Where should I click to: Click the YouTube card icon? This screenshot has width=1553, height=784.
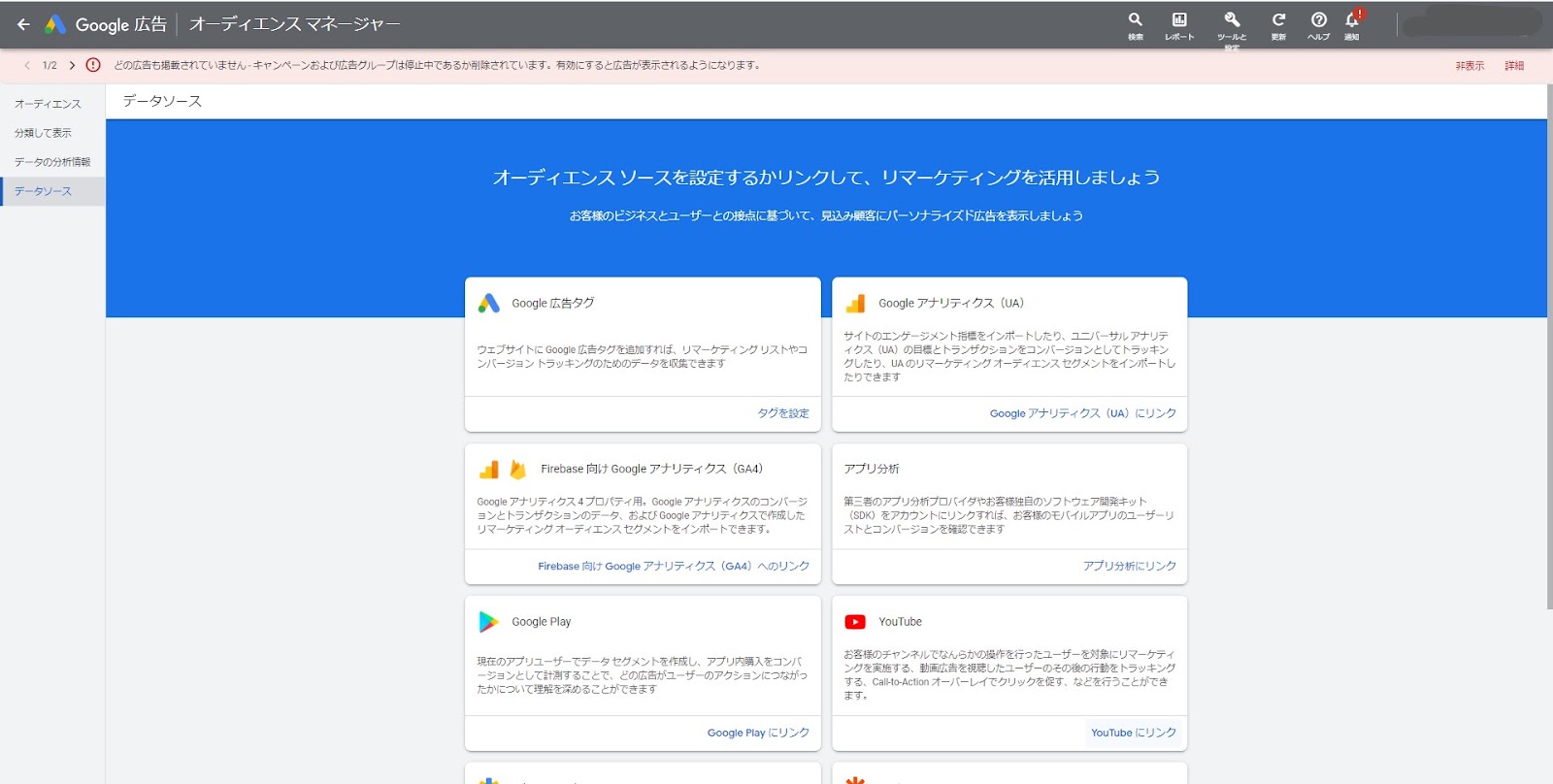pos(855,622)
